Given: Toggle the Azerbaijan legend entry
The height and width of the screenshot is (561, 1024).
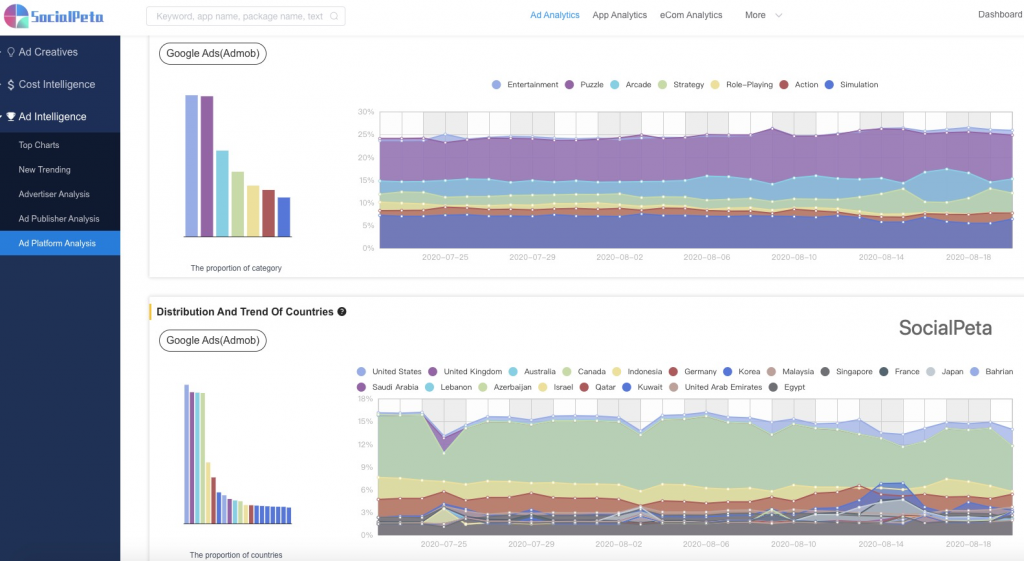Looking at the screenshot, I should [x=505, y=387].
